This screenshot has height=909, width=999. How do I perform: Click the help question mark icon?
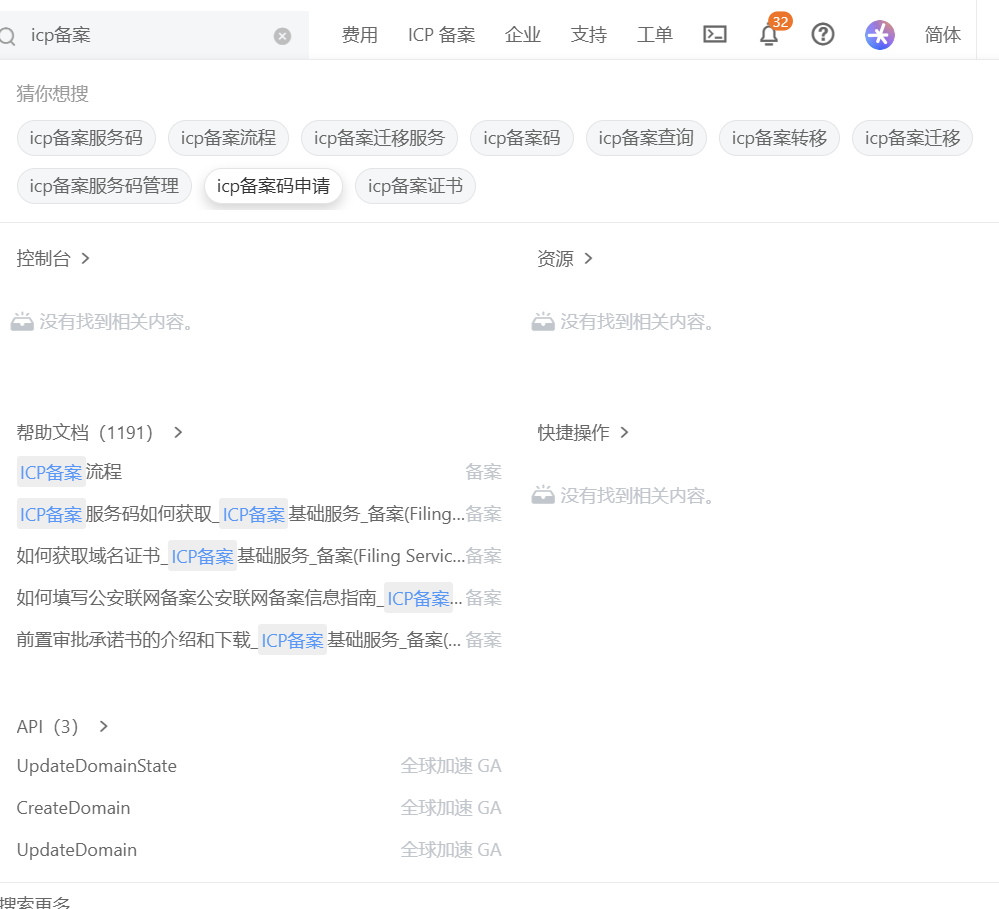click(823, 35)
